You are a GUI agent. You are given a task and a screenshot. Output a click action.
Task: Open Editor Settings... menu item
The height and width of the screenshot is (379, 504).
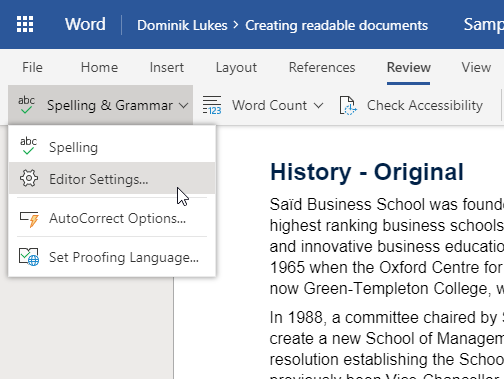coord(112,178)
